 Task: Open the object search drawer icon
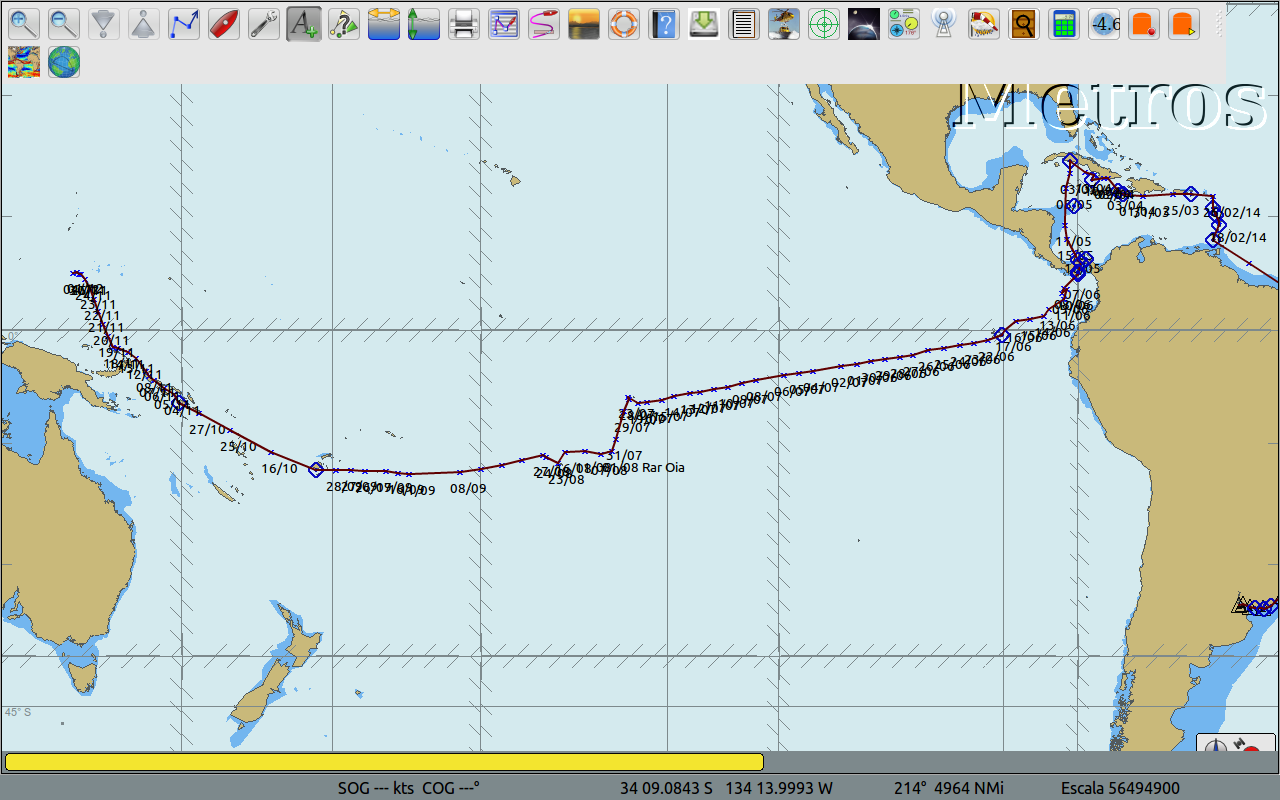(x=1024, y=23)
